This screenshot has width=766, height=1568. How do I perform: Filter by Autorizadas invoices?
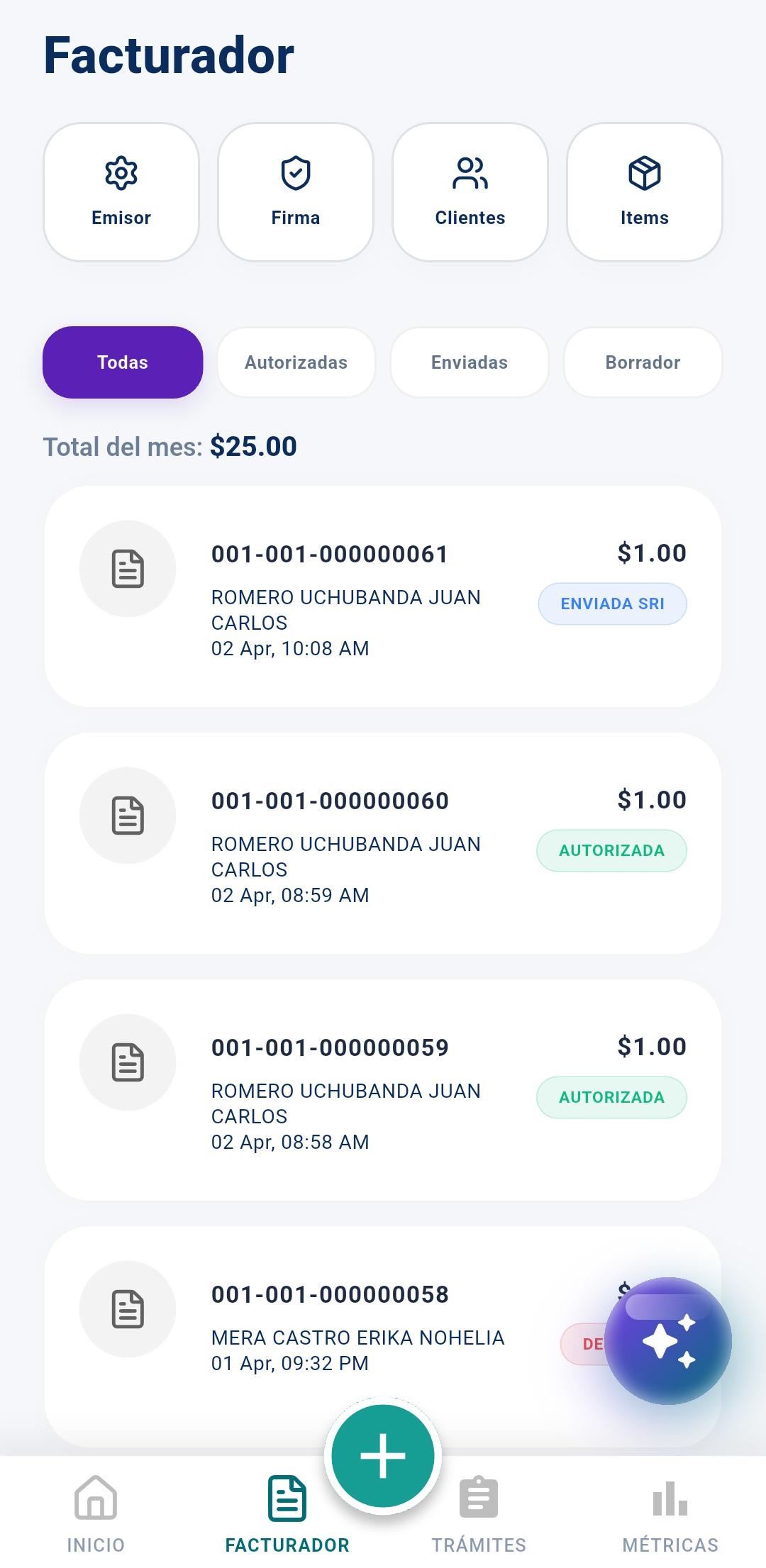click(296, 362)
